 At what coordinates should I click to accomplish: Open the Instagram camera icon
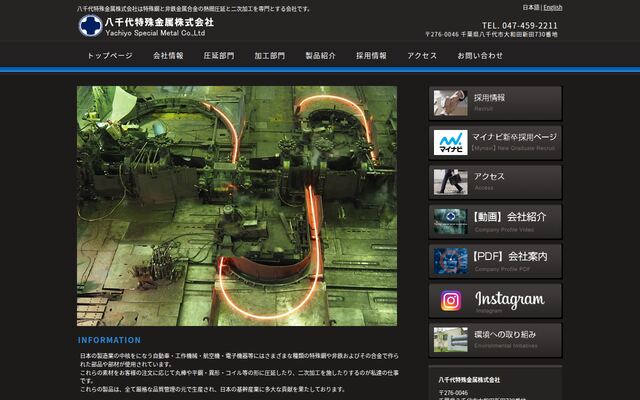pyautogui.click(x=451, y=300)
